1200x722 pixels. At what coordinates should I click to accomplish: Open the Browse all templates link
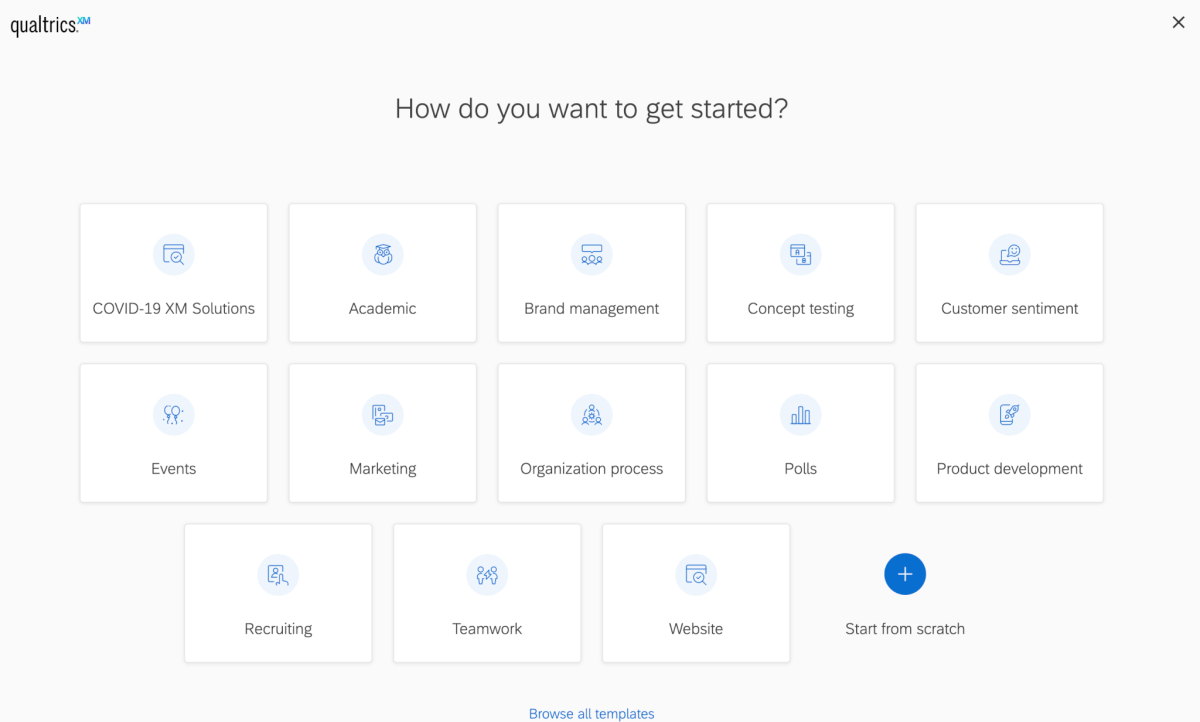click(x=592, y=714)
